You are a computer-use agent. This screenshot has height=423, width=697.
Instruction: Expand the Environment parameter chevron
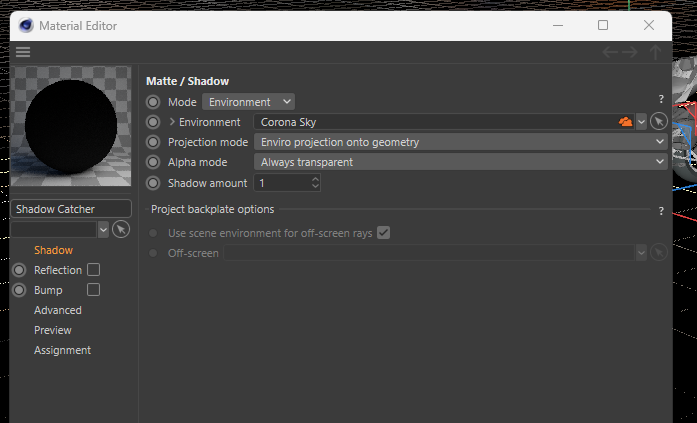click(x=172, y=121)
